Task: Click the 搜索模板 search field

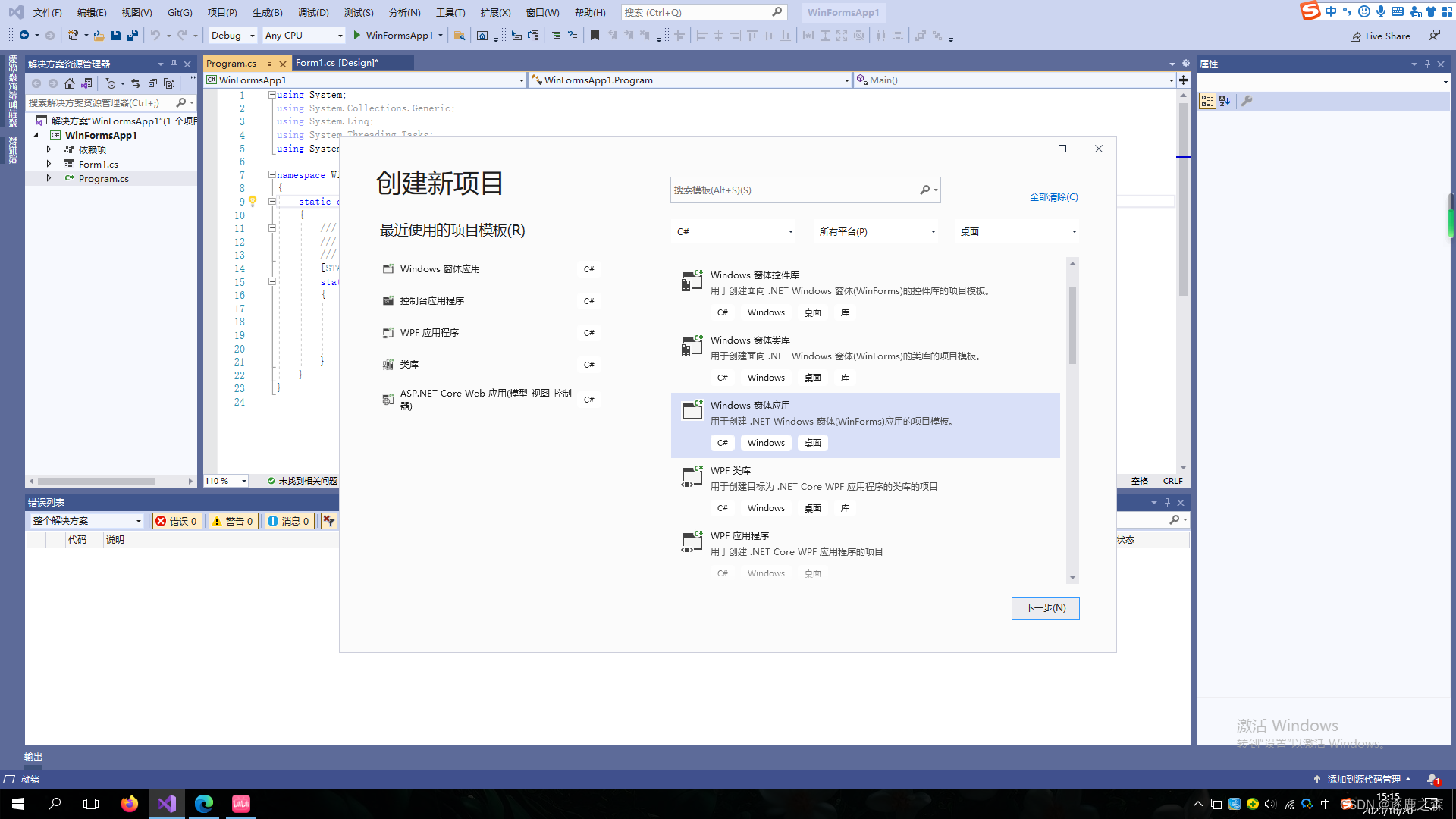Action: 805,190
